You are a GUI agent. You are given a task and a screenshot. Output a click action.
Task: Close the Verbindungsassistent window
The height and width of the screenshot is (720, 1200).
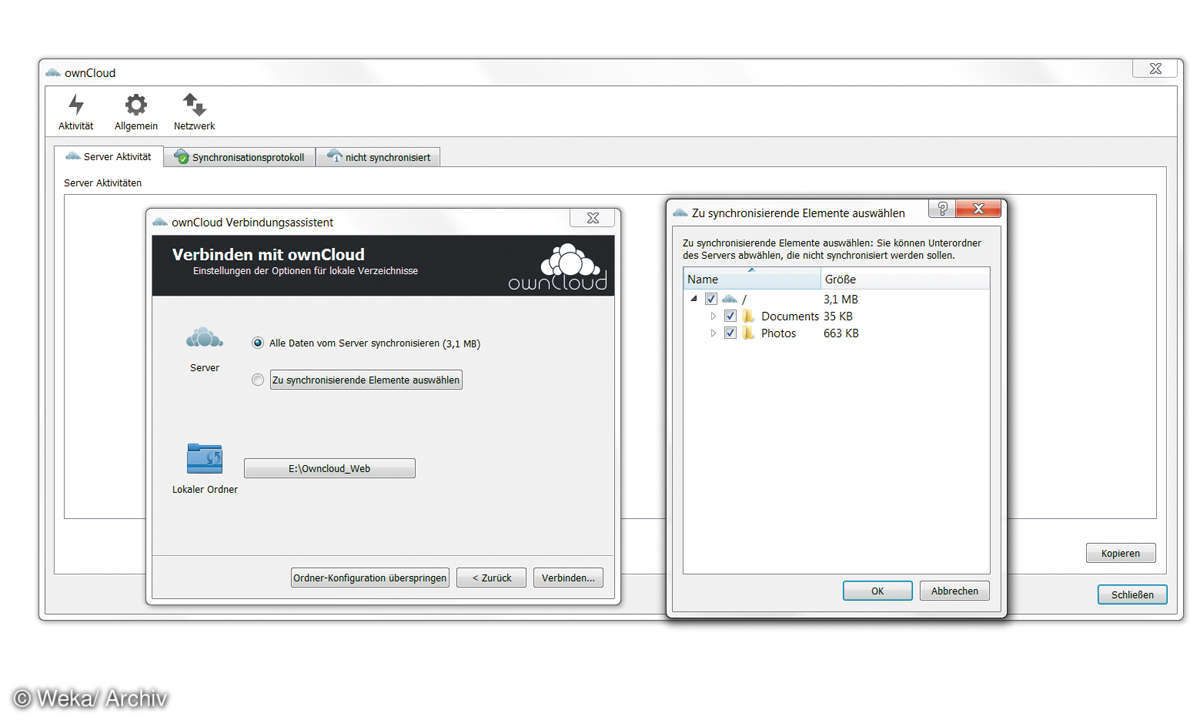click(593, 218)
